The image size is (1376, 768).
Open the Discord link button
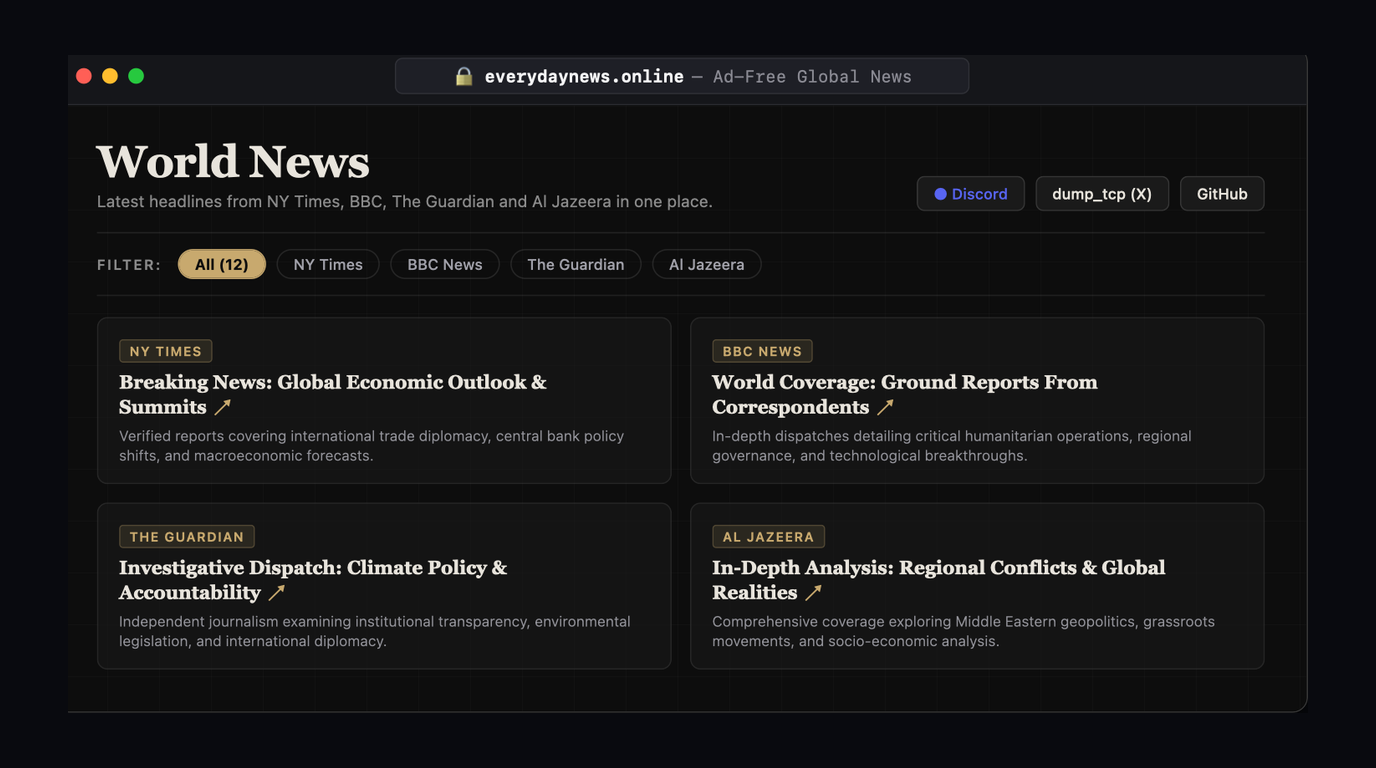coord(971,194)
